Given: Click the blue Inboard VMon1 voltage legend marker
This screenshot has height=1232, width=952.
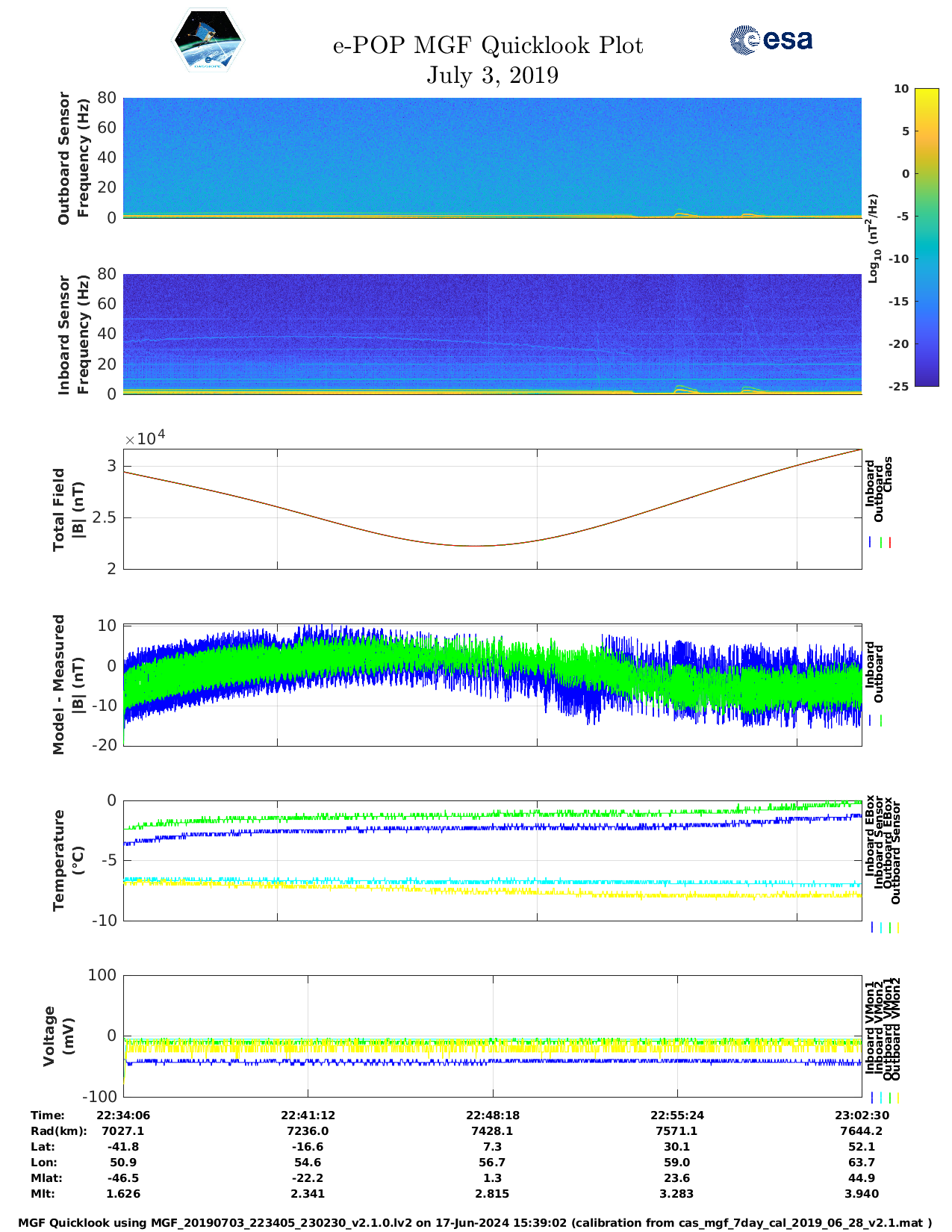Looking at the screenshot, I should point(871,1098).
